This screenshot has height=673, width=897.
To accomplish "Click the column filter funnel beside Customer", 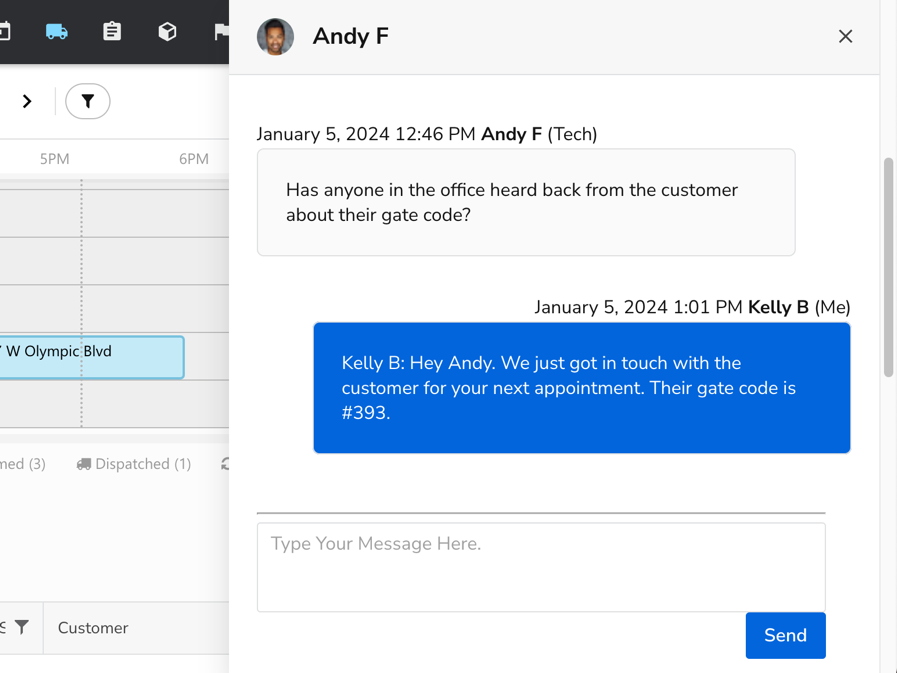I will [x=21, y=627].
